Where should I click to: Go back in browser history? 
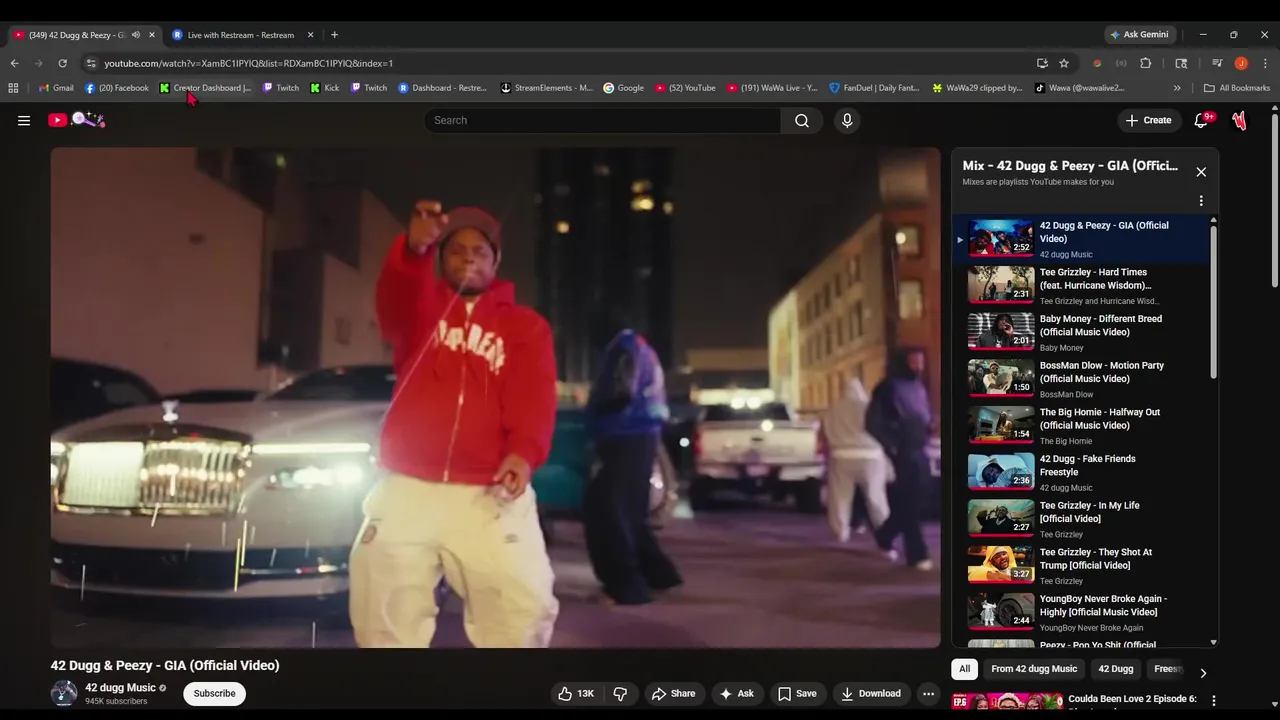(x=15, y=63)
